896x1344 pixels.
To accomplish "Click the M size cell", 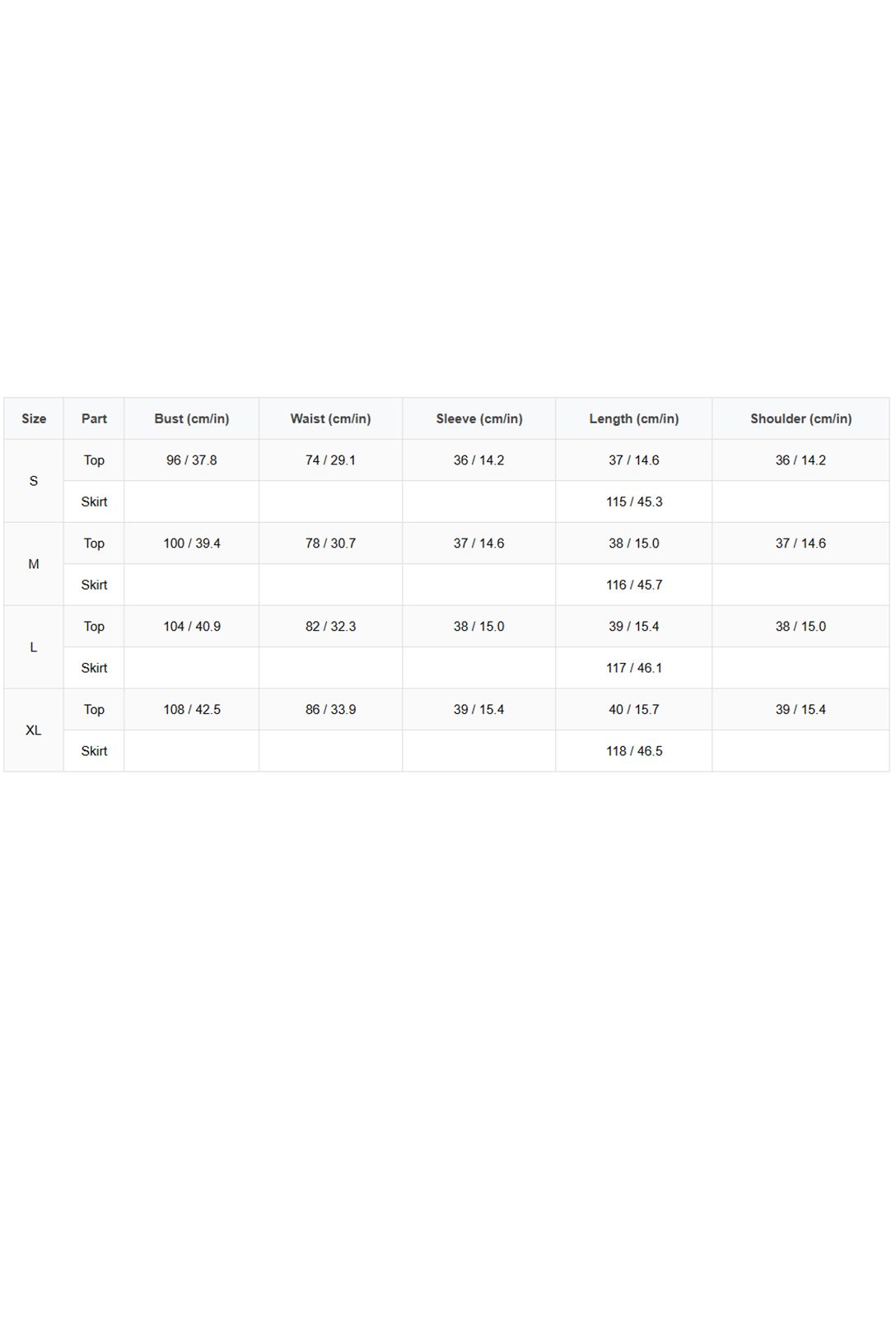I will pos(34,564).
